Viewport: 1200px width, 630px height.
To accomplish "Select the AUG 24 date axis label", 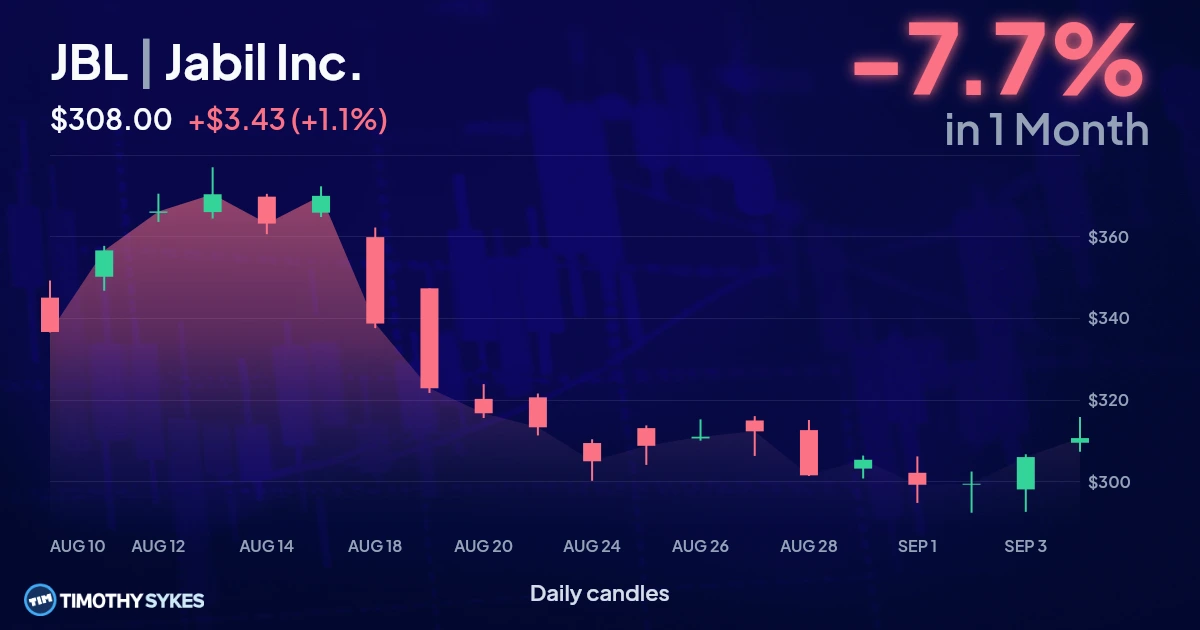I will click(x=592, y=546).
